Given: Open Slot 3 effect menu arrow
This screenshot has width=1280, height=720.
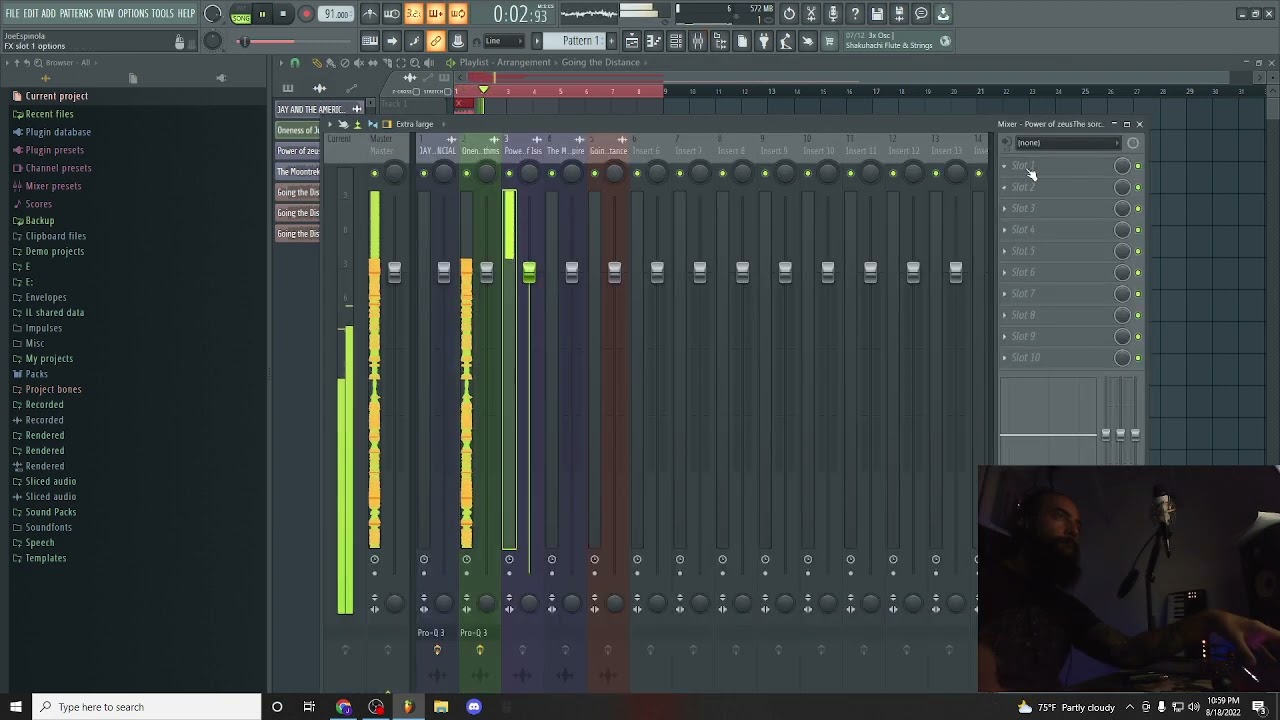Looking at the screenshot, I should (1004, 209).
